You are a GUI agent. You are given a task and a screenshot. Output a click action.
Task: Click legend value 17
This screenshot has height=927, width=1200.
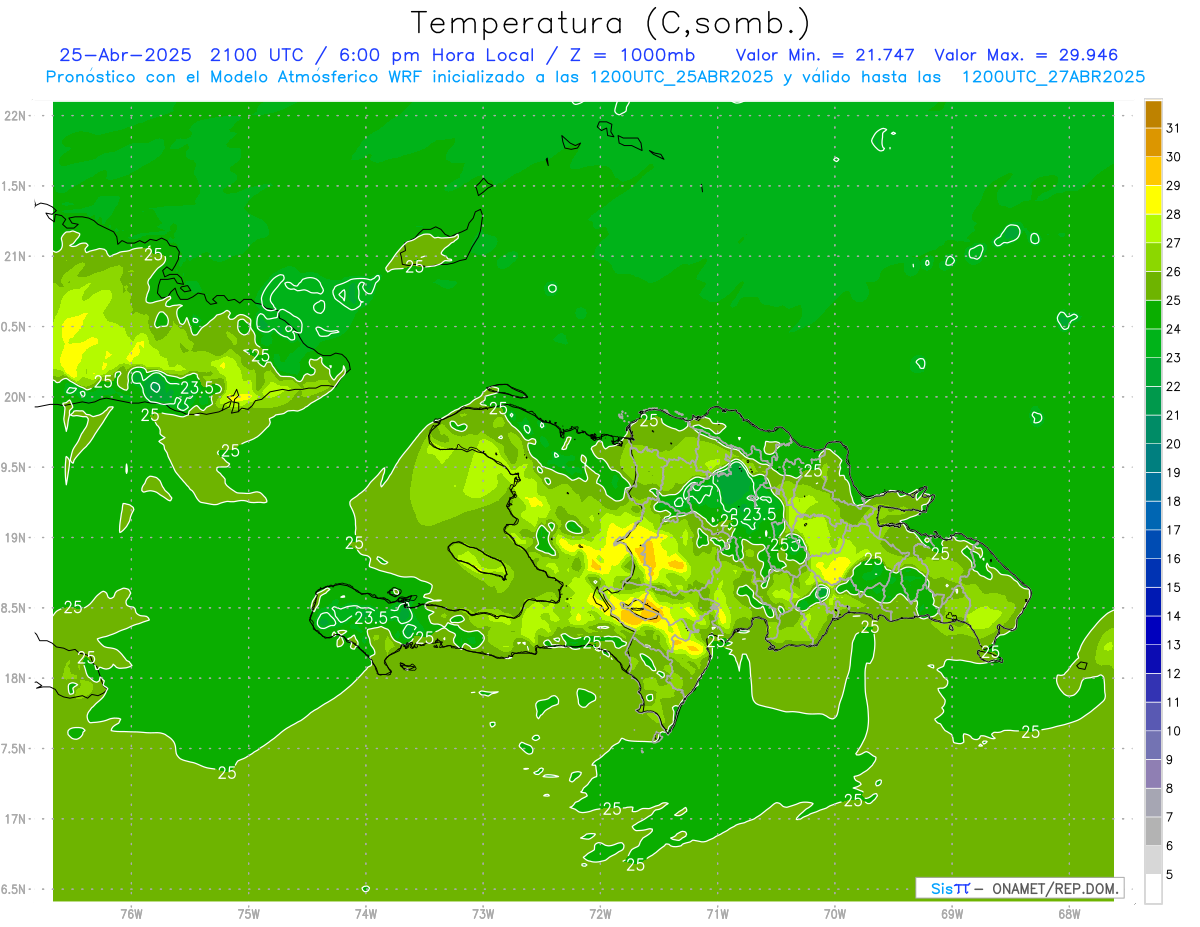[1173, 530]
